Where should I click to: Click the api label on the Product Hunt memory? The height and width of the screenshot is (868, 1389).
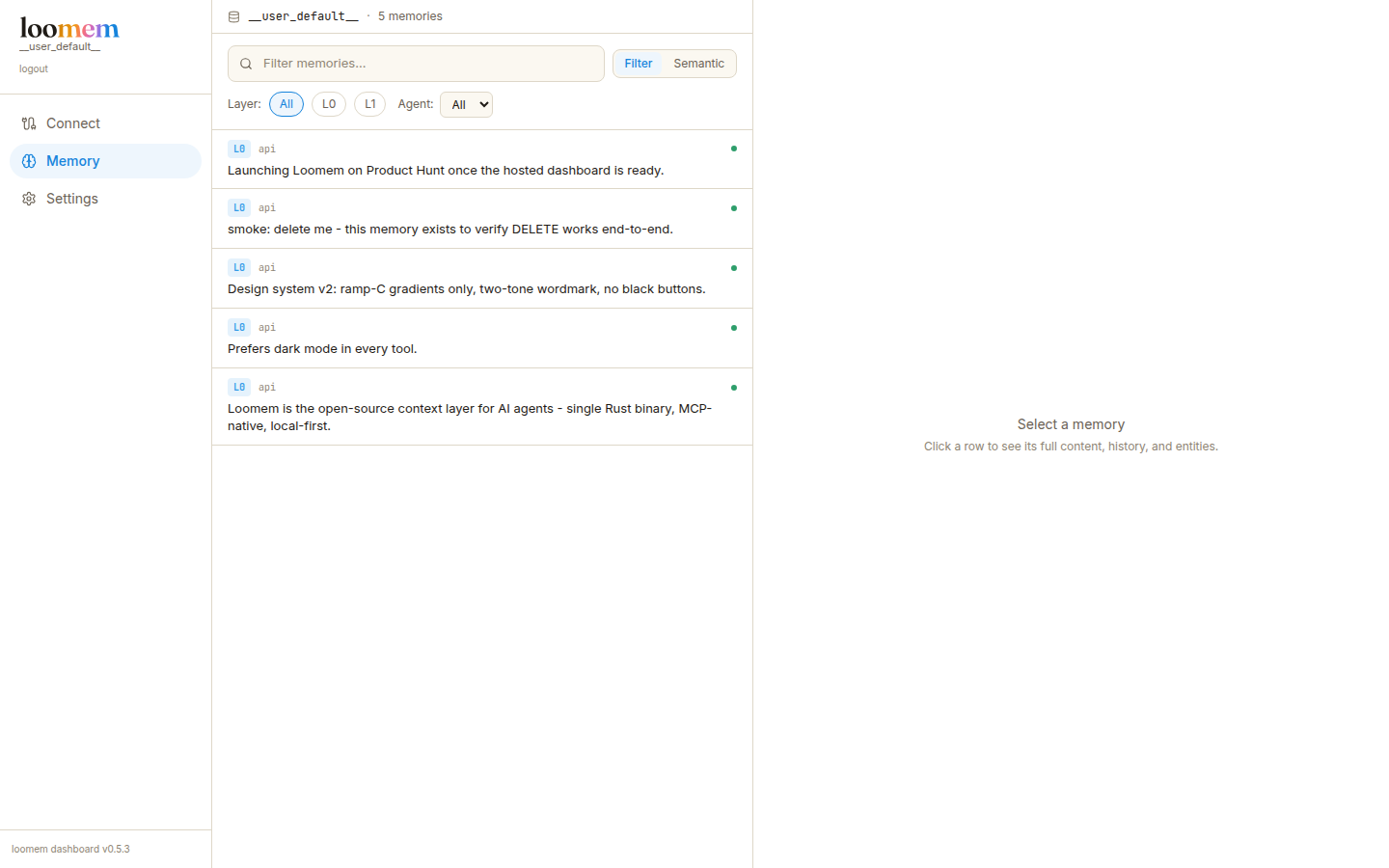[267, 149]
